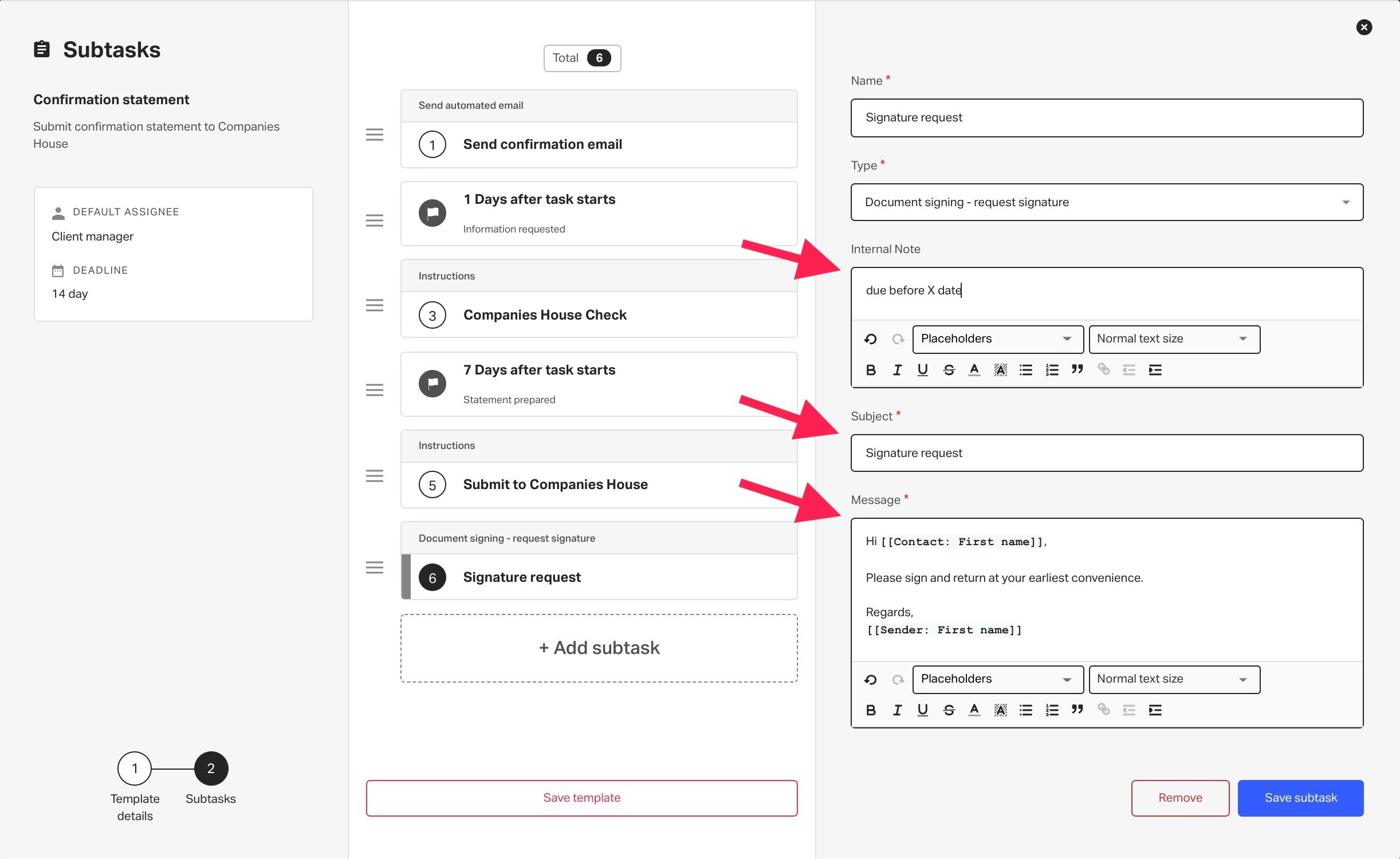This screenshot has width=1400, height=859.
Task: Go to step 1 Template details
Action: [x=135, y=769]
